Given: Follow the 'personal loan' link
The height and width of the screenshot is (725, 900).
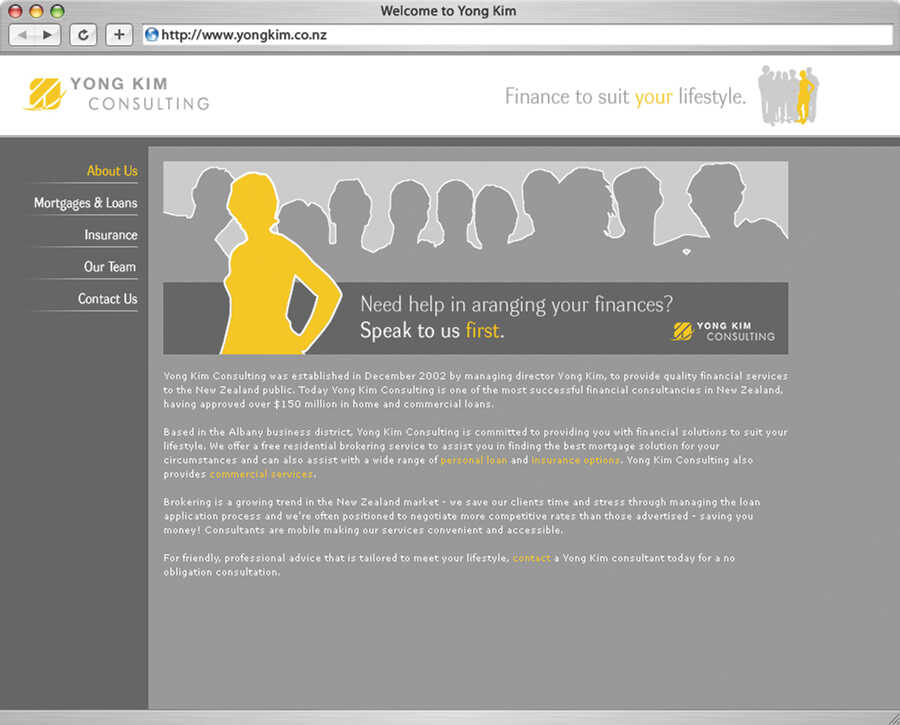Looking at the screenshot, I should [474, 460].
